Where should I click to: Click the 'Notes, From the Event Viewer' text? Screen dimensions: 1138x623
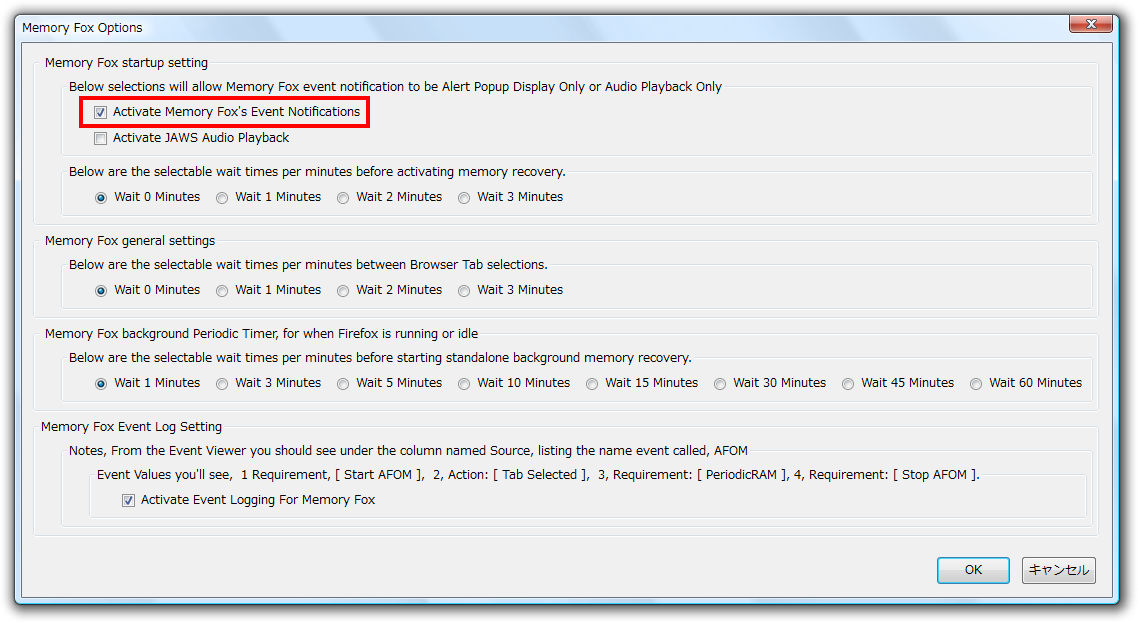point(408,450)
